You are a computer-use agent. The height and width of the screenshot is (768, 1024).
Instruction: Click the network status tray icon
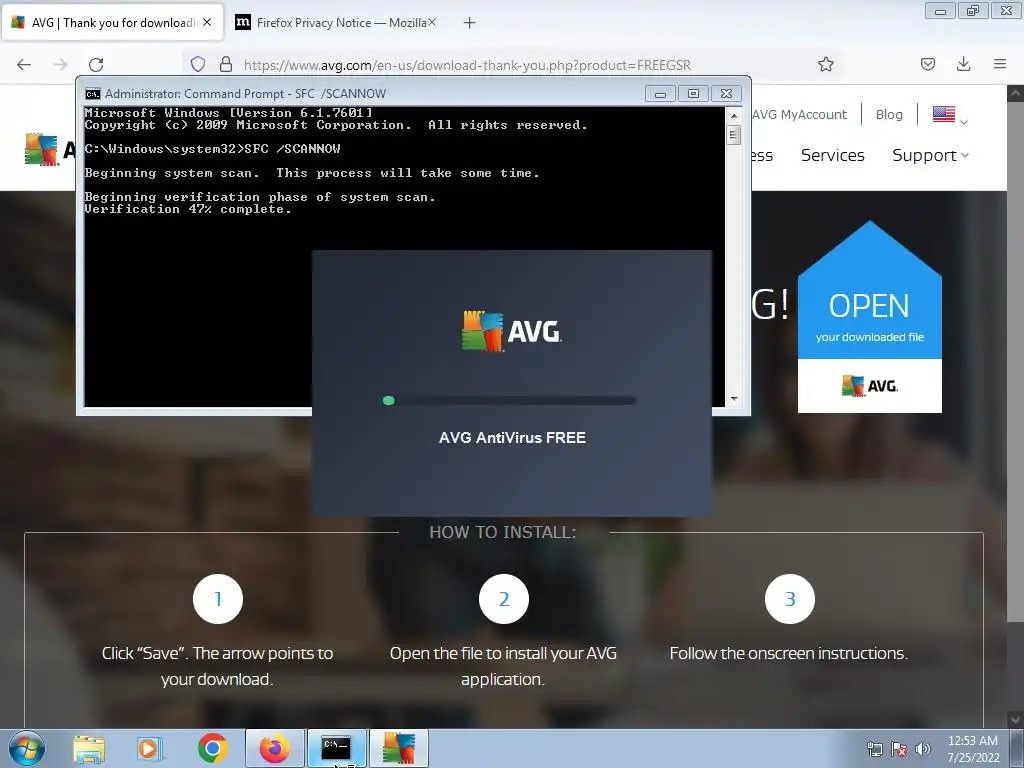874,749
